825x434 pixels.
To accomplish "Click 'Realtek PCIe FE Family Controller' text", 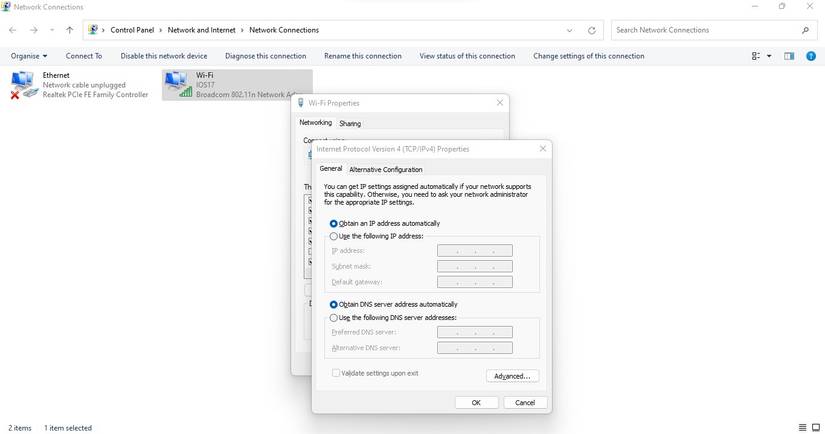I will click(x=95, y=95).
